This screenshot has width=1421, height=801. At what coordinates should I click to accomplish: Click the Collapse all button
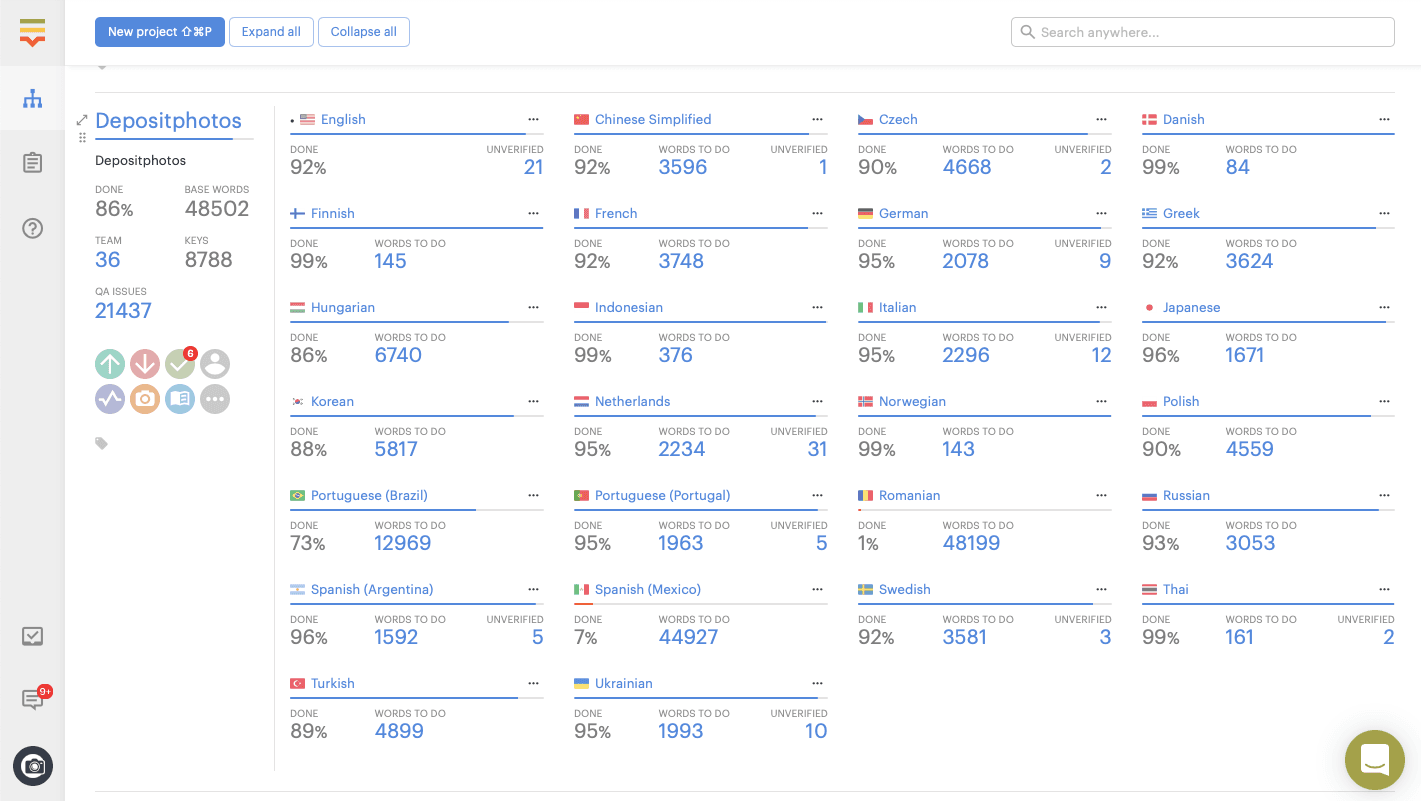tap(363, 32)
